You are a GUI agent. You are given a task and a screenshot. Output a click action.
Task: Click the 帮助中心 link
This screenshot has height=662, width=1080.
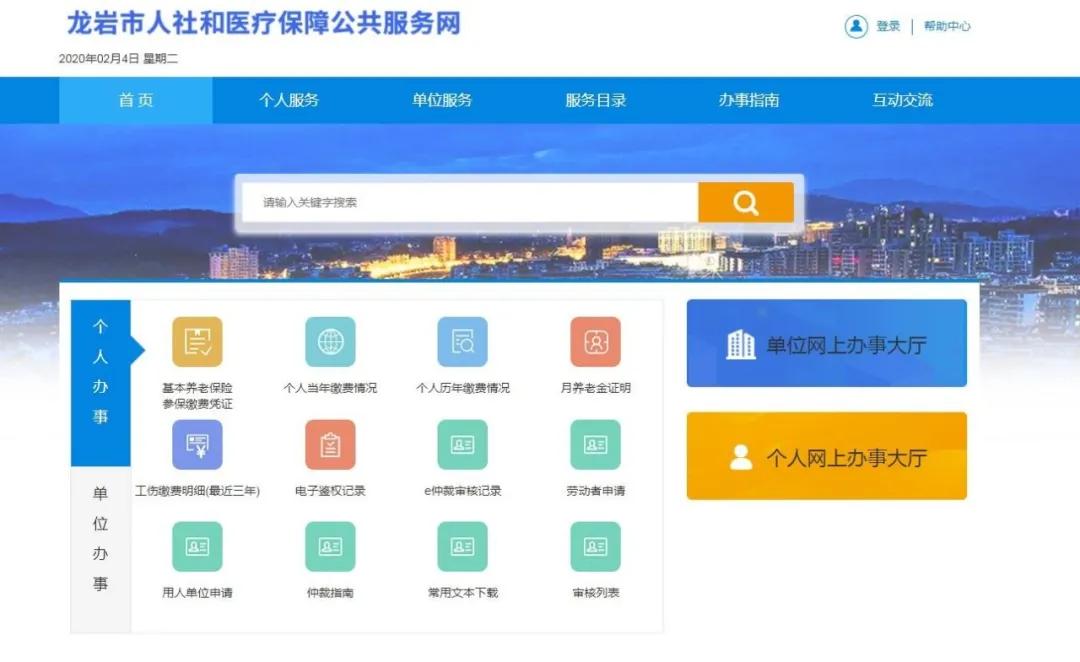click(x=946, y=27)
